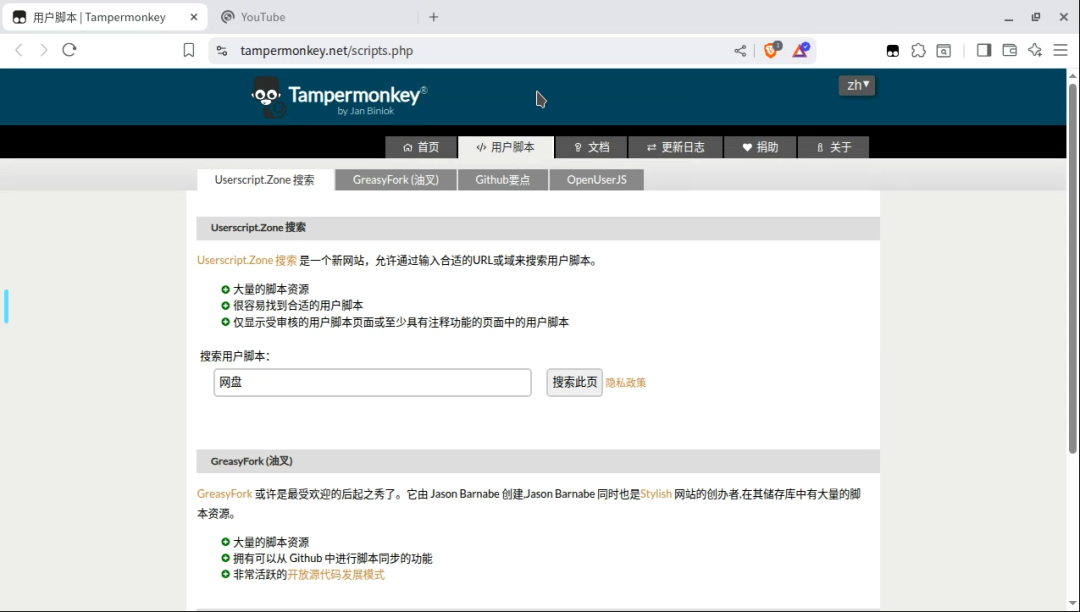Click the address bar URL tampermonkey.net/scripts.php
Image resolution: width=1080 pixels, height=612 pixels.
326,51
